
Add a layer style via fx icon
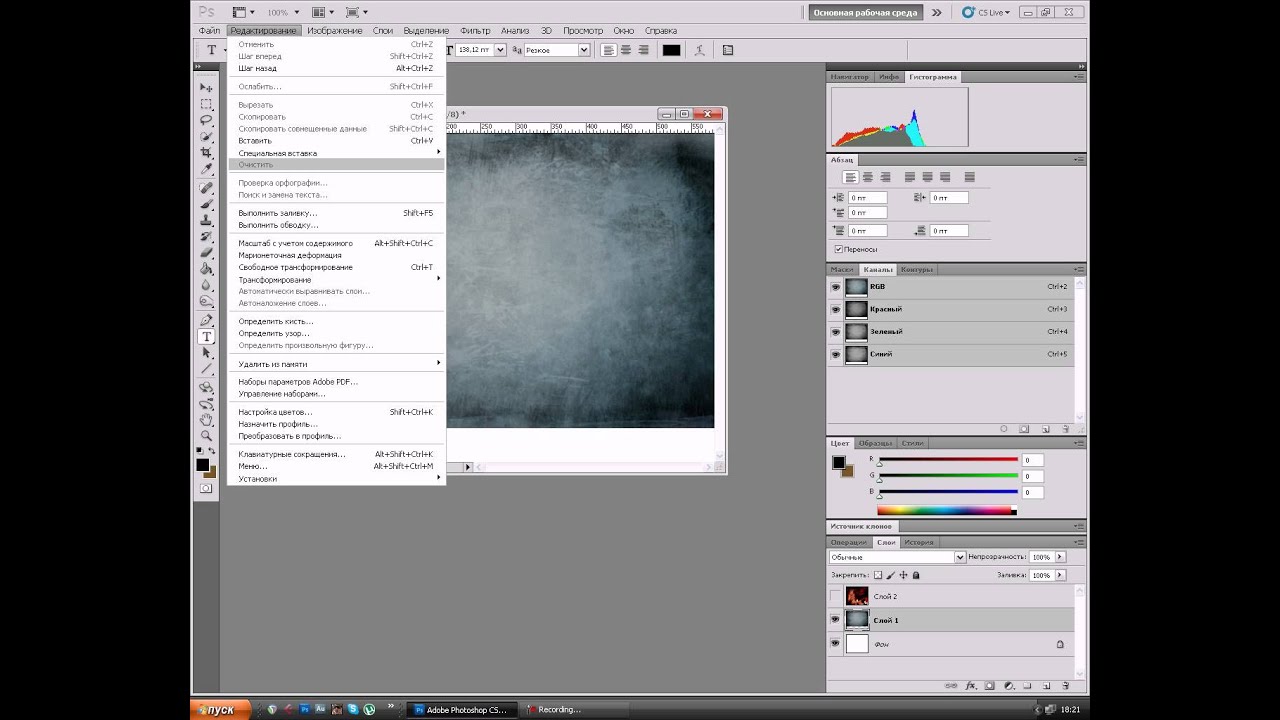(x=970, y=686)
